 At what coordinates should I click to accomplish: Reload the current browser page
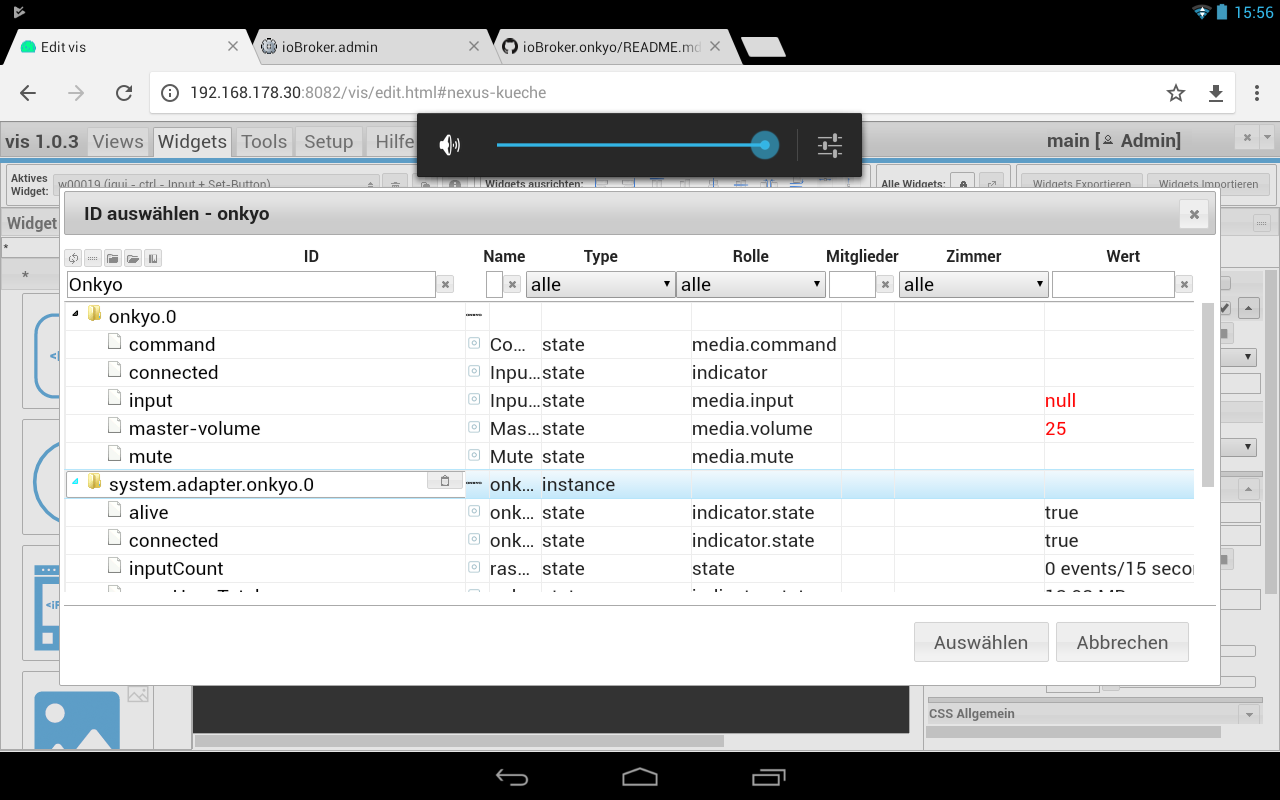[x=124, y=93]
